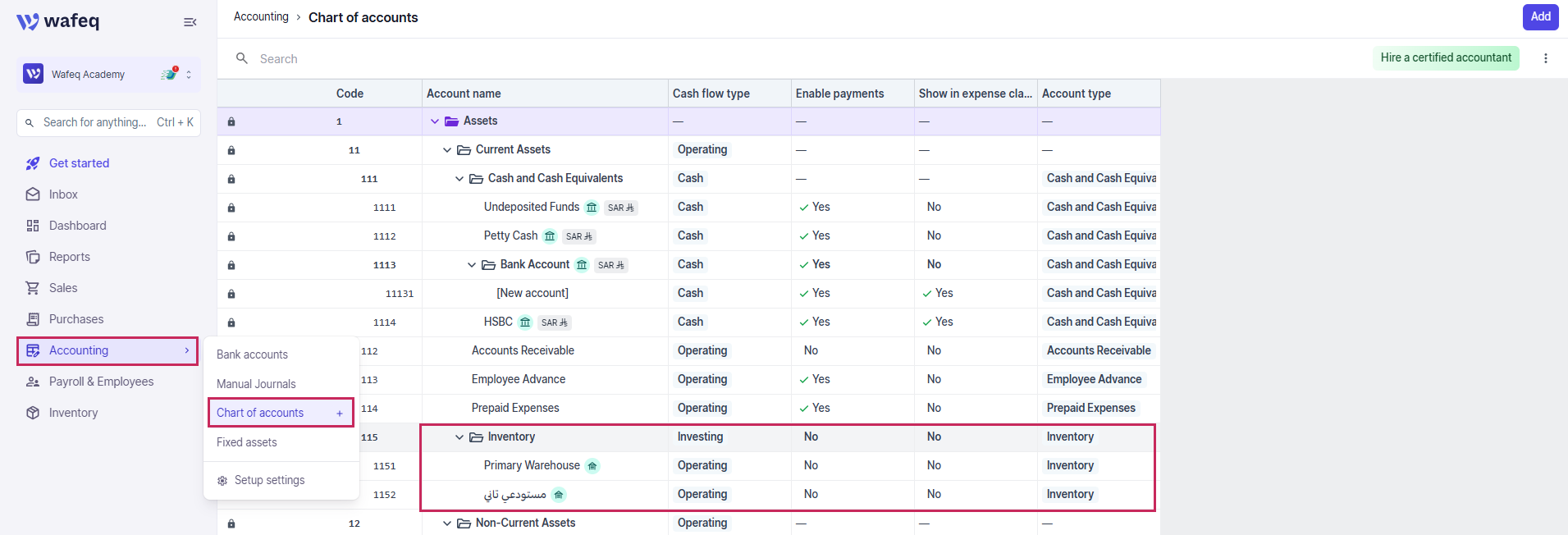This screenshot has height=535, width=1568.
Task: Sort by the Code column header
Action: pyautogui.click(x=350, y=94)
